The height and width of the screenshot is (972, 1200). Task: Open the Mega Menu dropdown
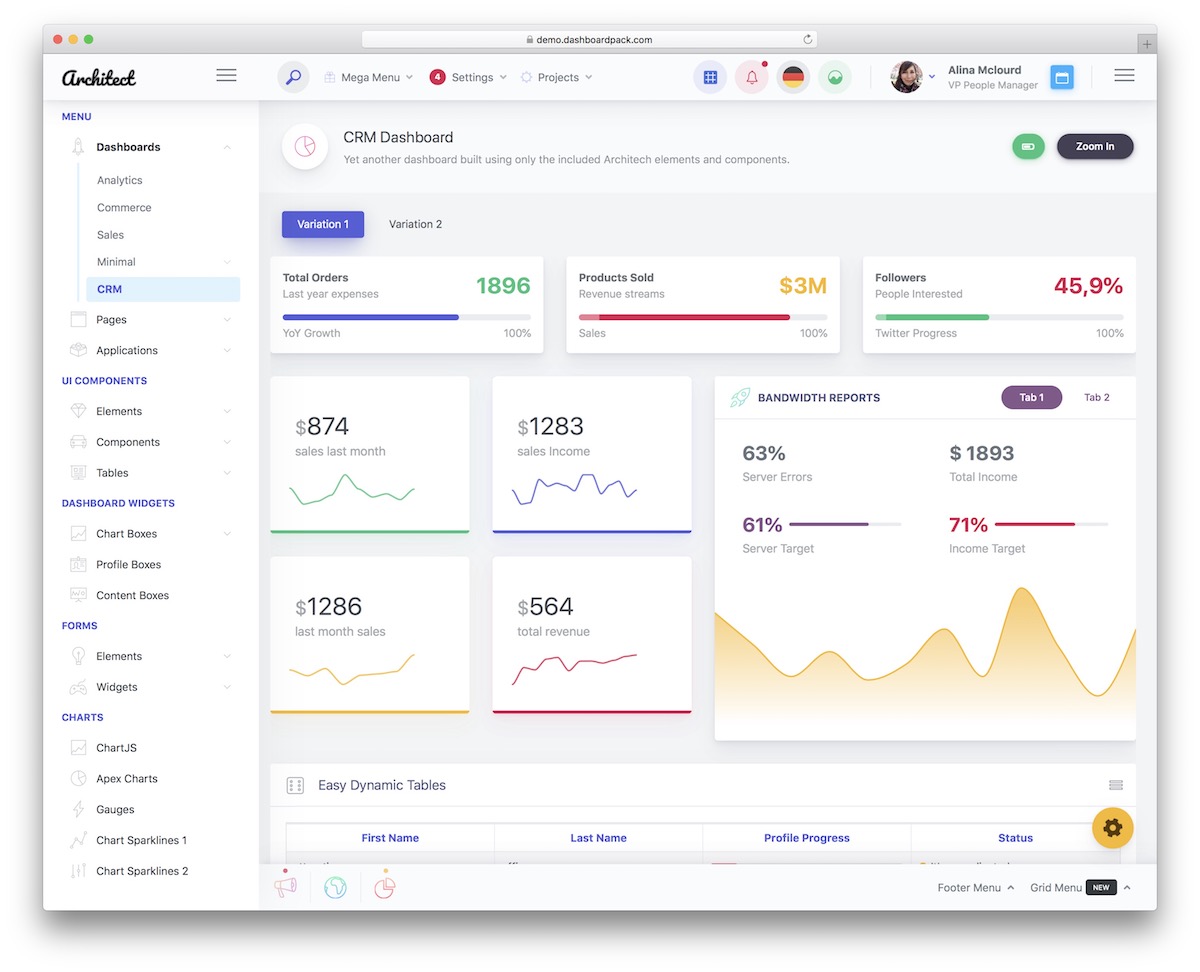point(369,77)
